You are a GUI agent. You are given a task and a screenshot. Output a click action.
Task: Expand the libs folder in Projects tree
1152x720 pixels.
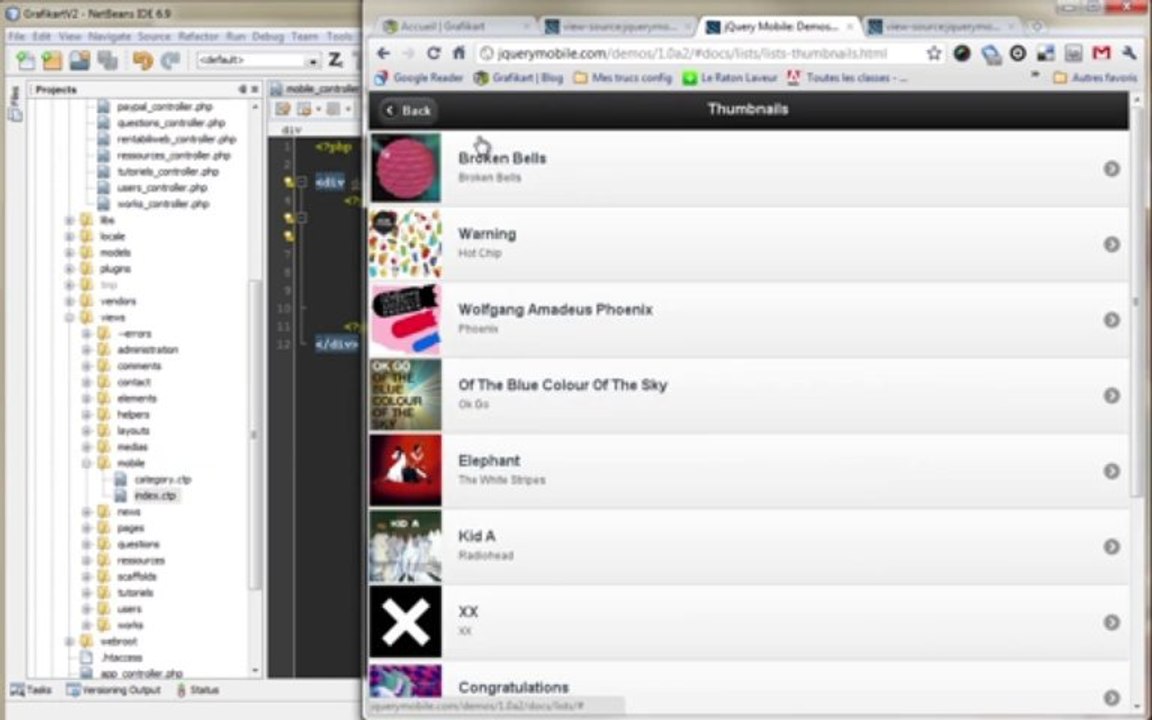[69, 220]
